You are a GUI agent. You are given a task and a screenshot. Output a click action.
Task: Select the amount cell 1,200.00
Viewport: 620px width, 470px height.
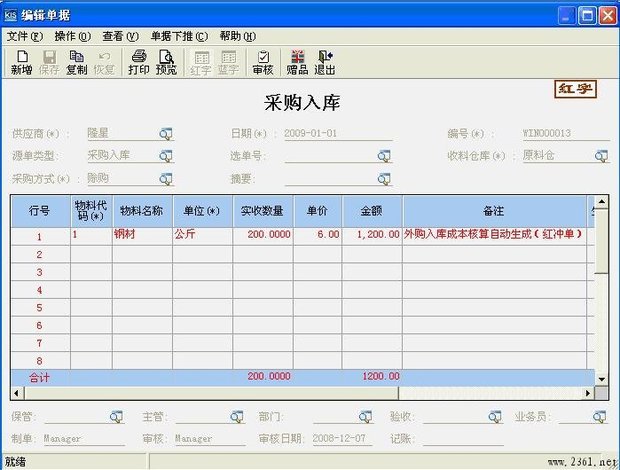coord(372,235)
